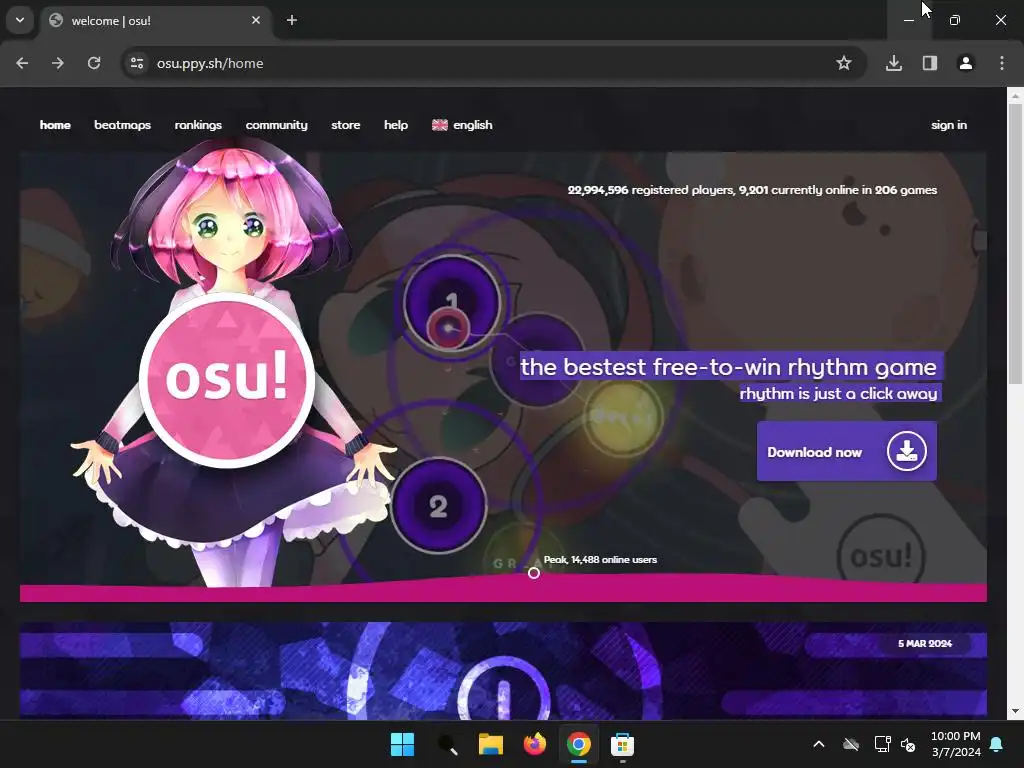Viewport: 1024px width, 768px height.
Task: Open File Explorer from the taskbar
Action: click(490, 744)
